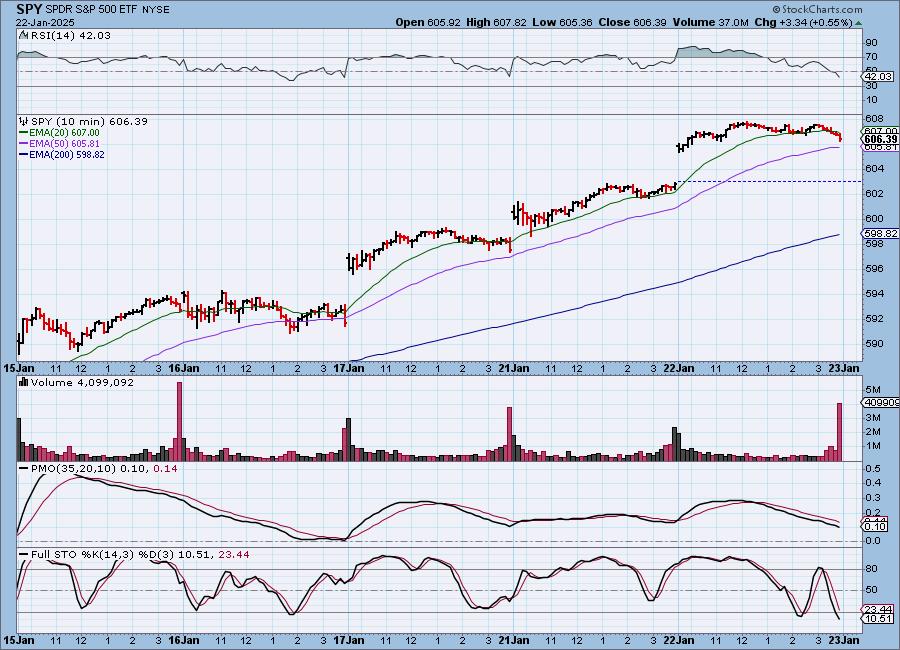Click the Volume 37.0M header value
Image resolution: width=900 pixels, height=650 pixels.
click(711, 22)
